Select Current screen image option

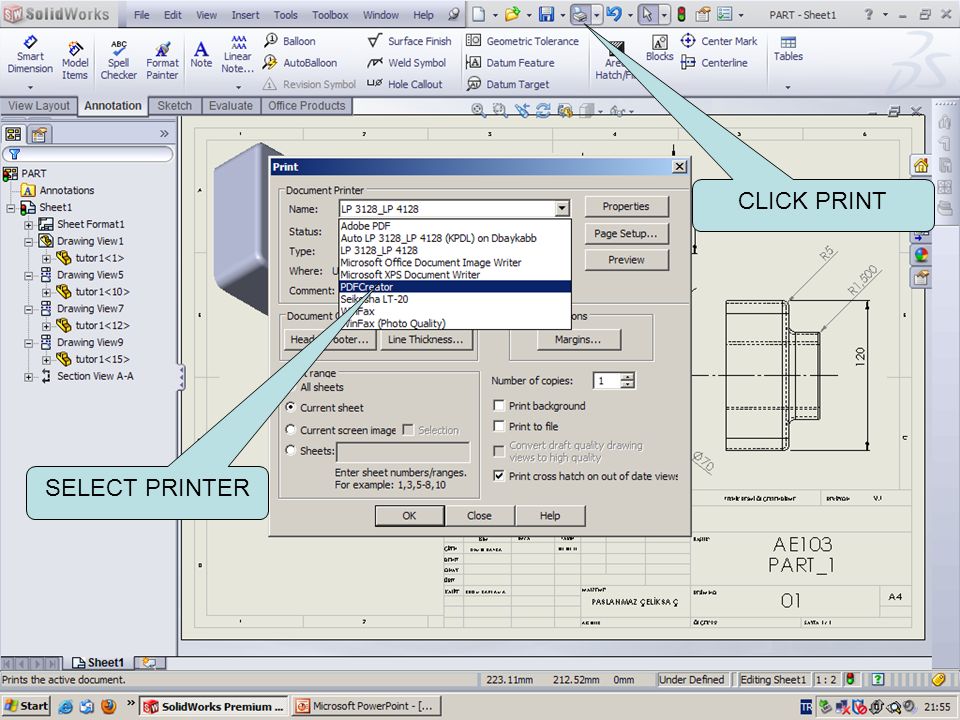coord(291,430)
